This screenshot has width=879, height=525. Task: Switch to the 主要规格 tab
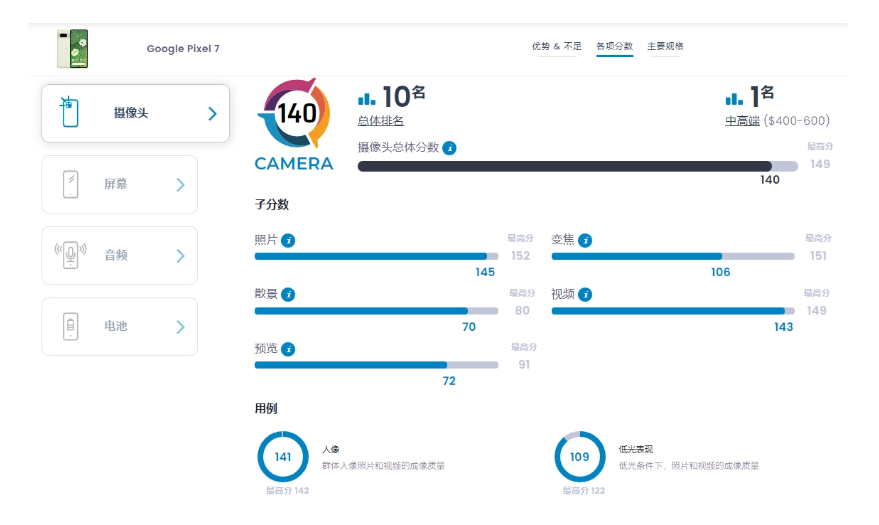pos(665,46)
